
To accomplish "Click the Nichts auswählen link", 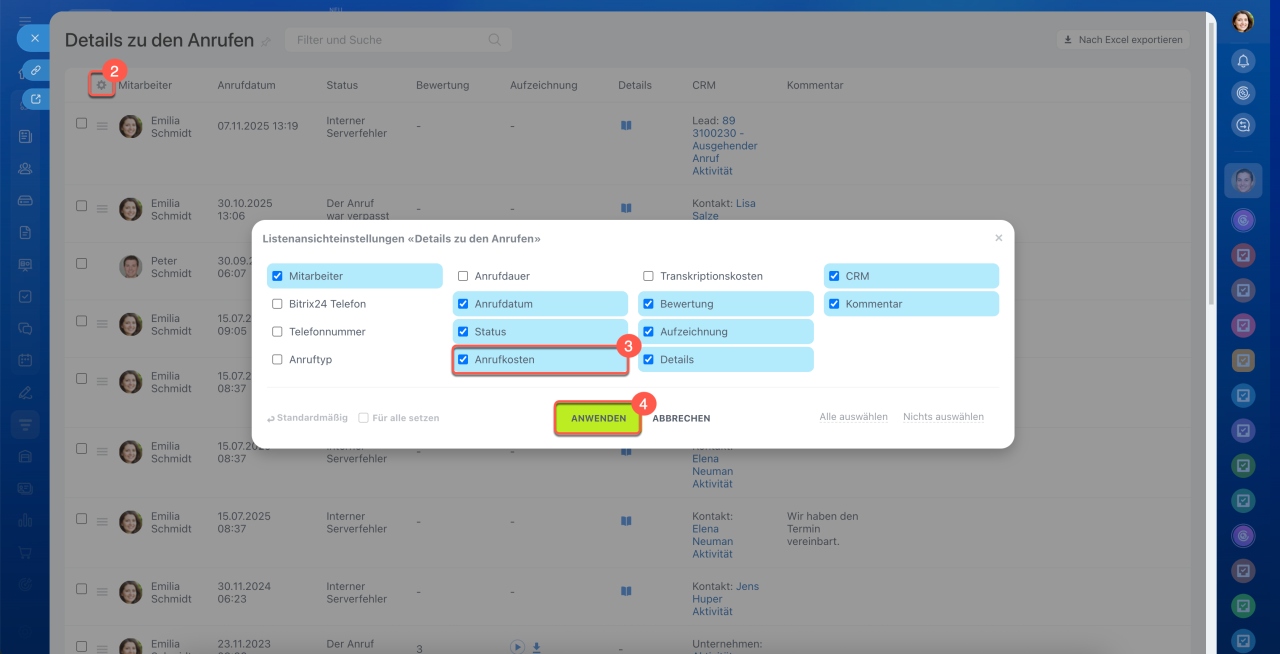I will [x=943, y=417].
